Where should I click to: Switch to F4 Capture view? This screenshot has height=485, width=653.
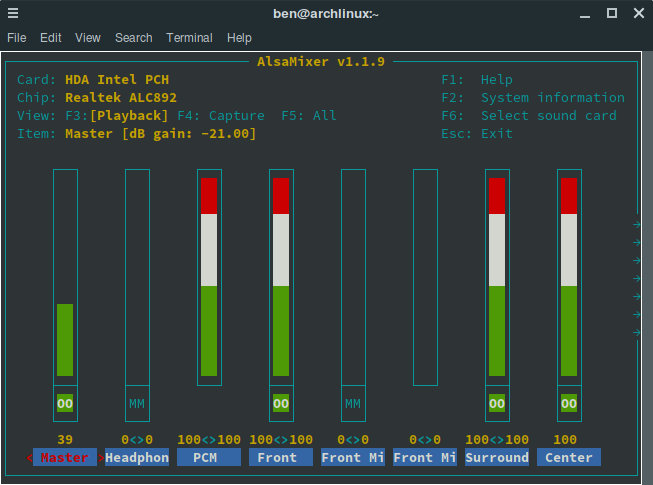click(x=221, y=116)
